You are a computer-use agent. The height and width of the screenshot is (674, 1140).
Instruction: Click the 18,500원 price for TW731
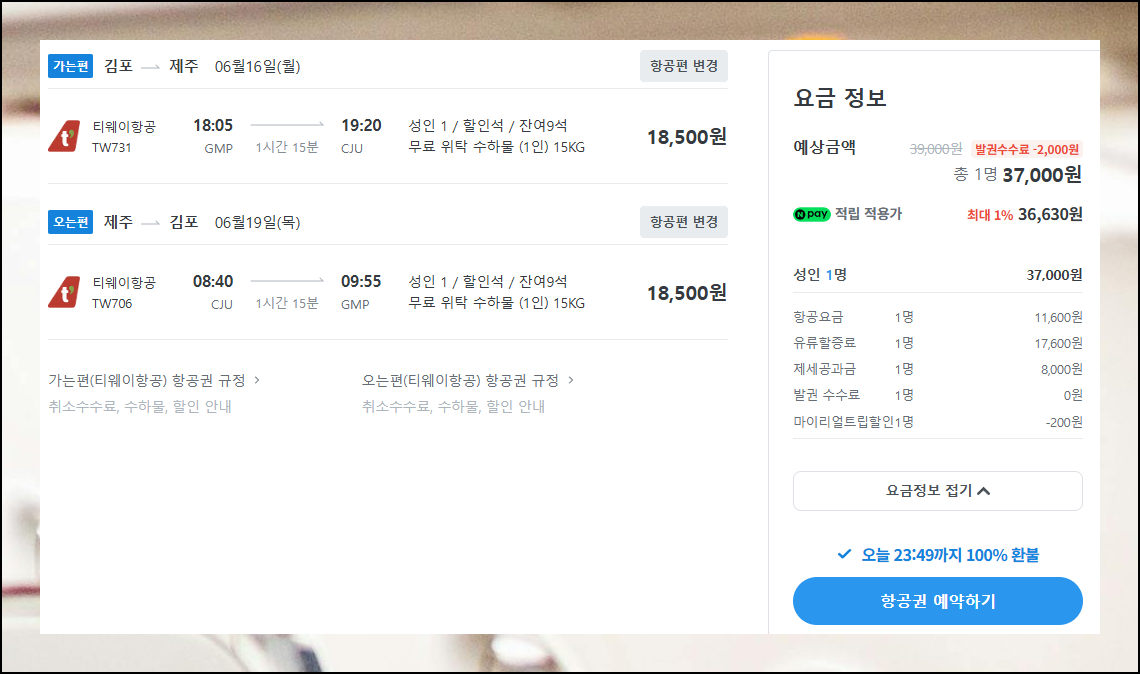[686, 137]
